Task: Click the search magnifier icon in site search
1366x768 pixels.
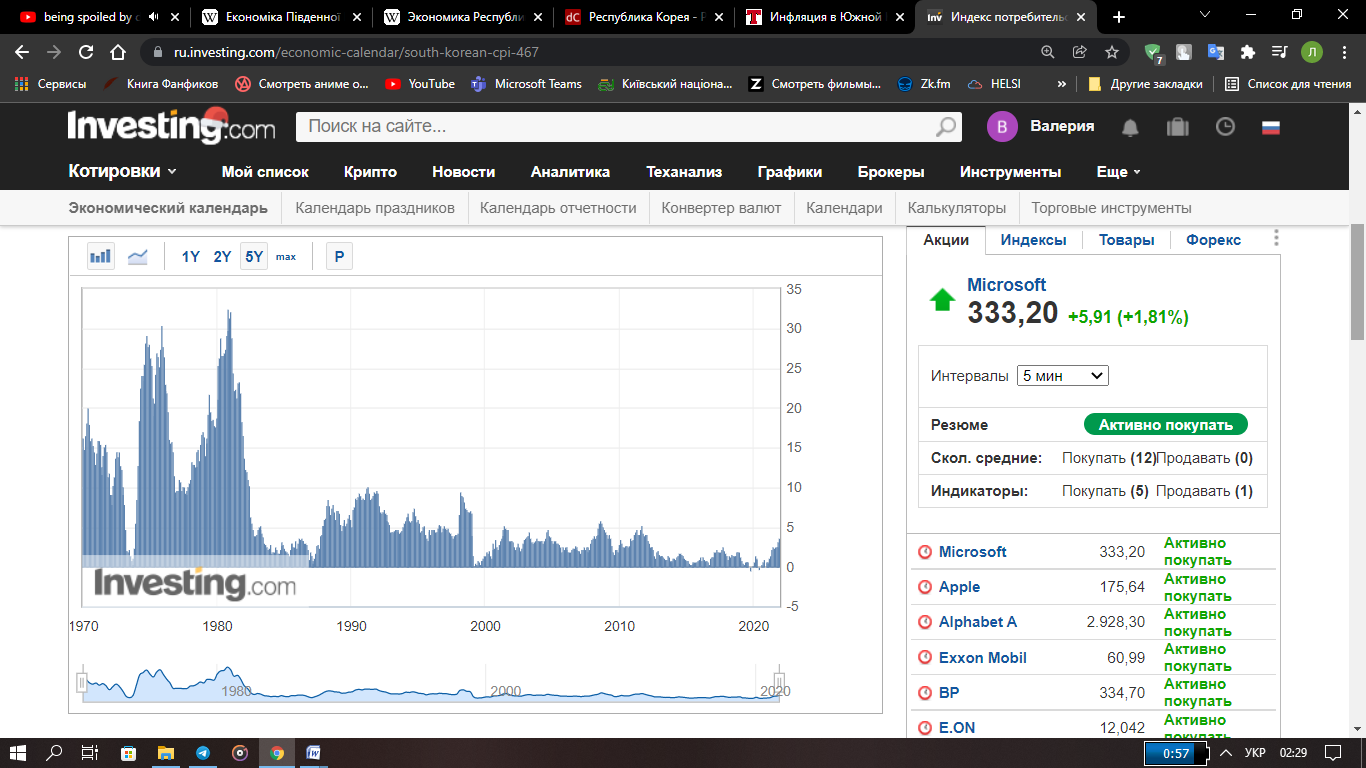Action: tap(945, 127)
